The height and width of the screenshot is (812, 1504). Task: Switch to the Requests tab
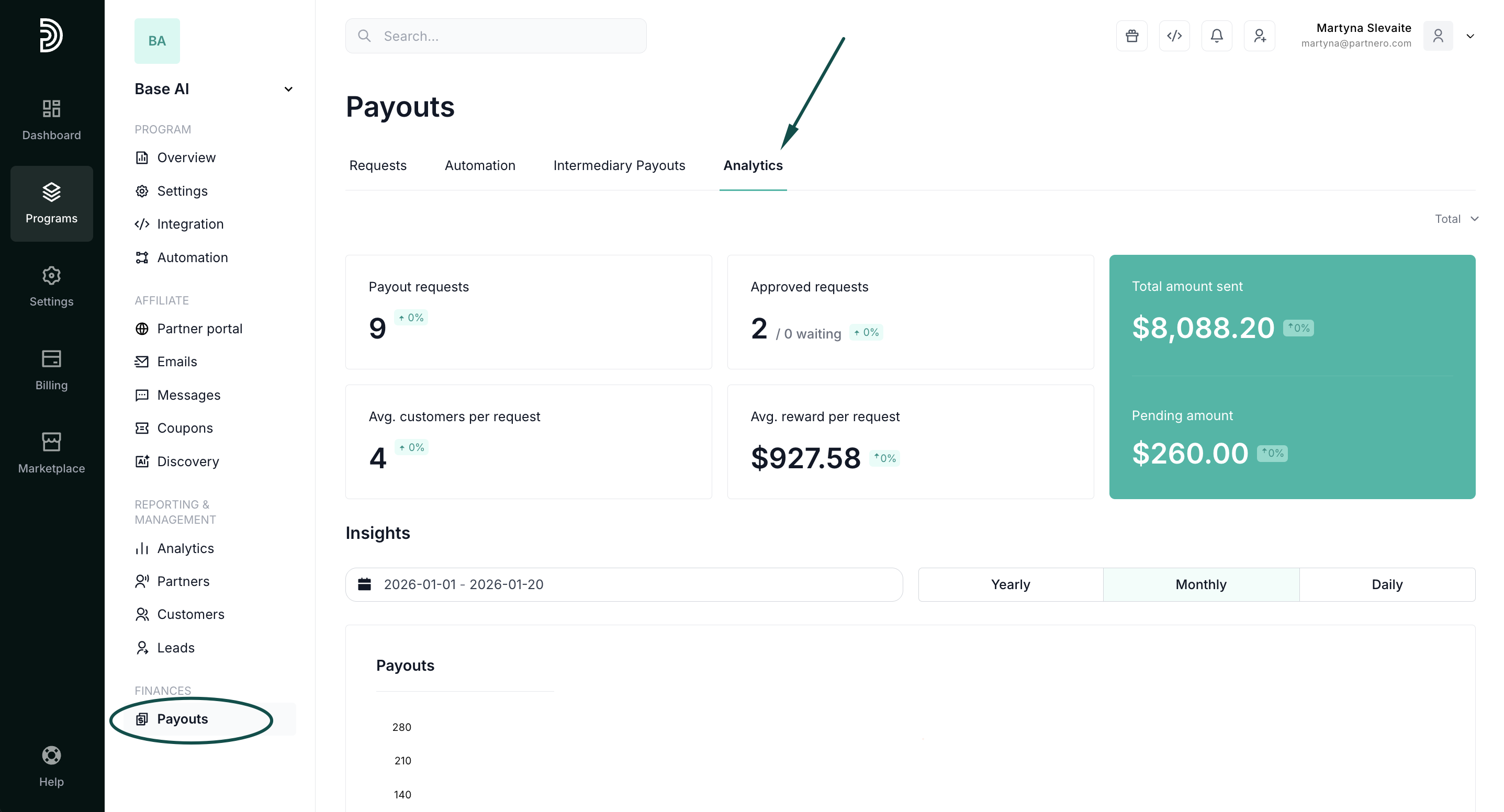[378, 166]
